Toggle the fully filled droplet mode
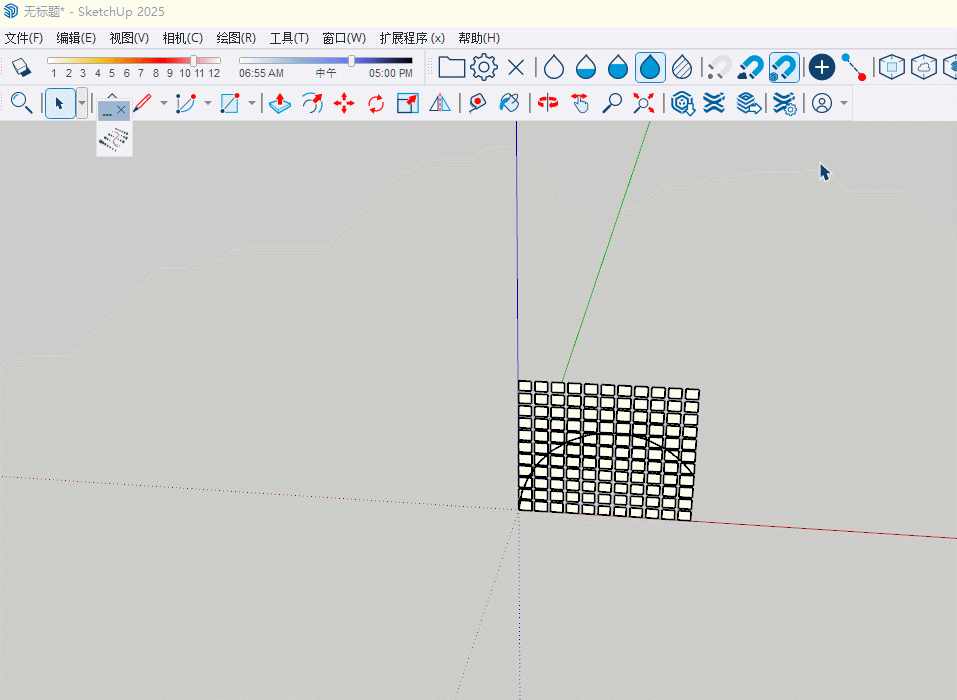This screenshot has width=957, height=700. point(650,67)
